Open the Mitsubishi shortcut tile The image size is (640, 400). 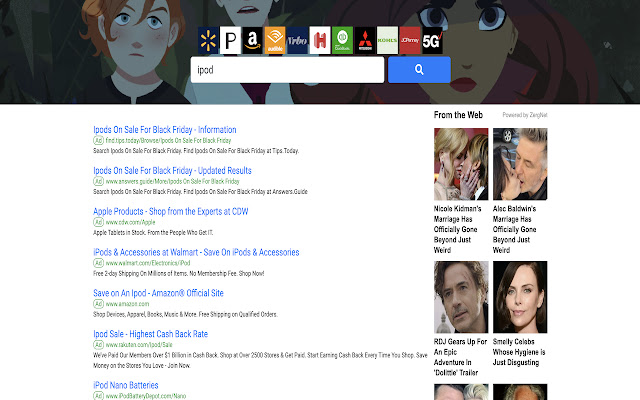tap(365, 40)
